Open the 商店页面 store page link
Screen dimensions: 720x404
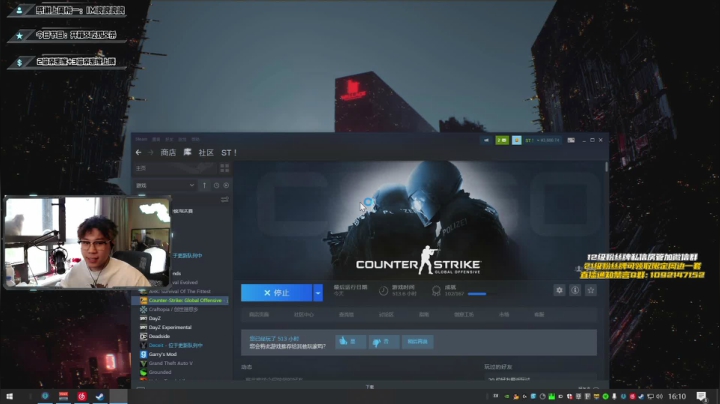pyautogui.click(x=259, y=314)
